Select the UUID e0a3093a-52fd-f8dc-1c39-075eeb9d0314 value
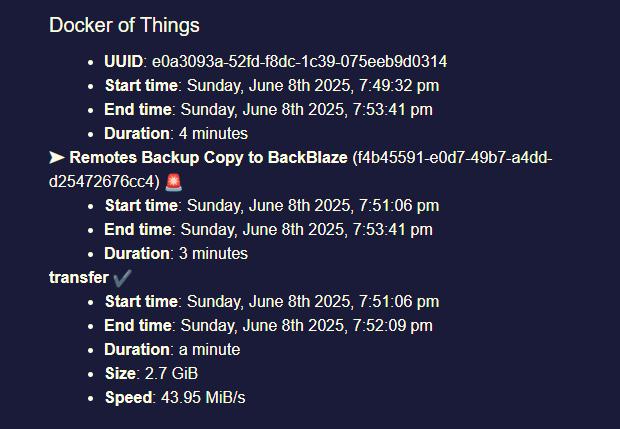 pyautogui.click(x=299, y=62)
